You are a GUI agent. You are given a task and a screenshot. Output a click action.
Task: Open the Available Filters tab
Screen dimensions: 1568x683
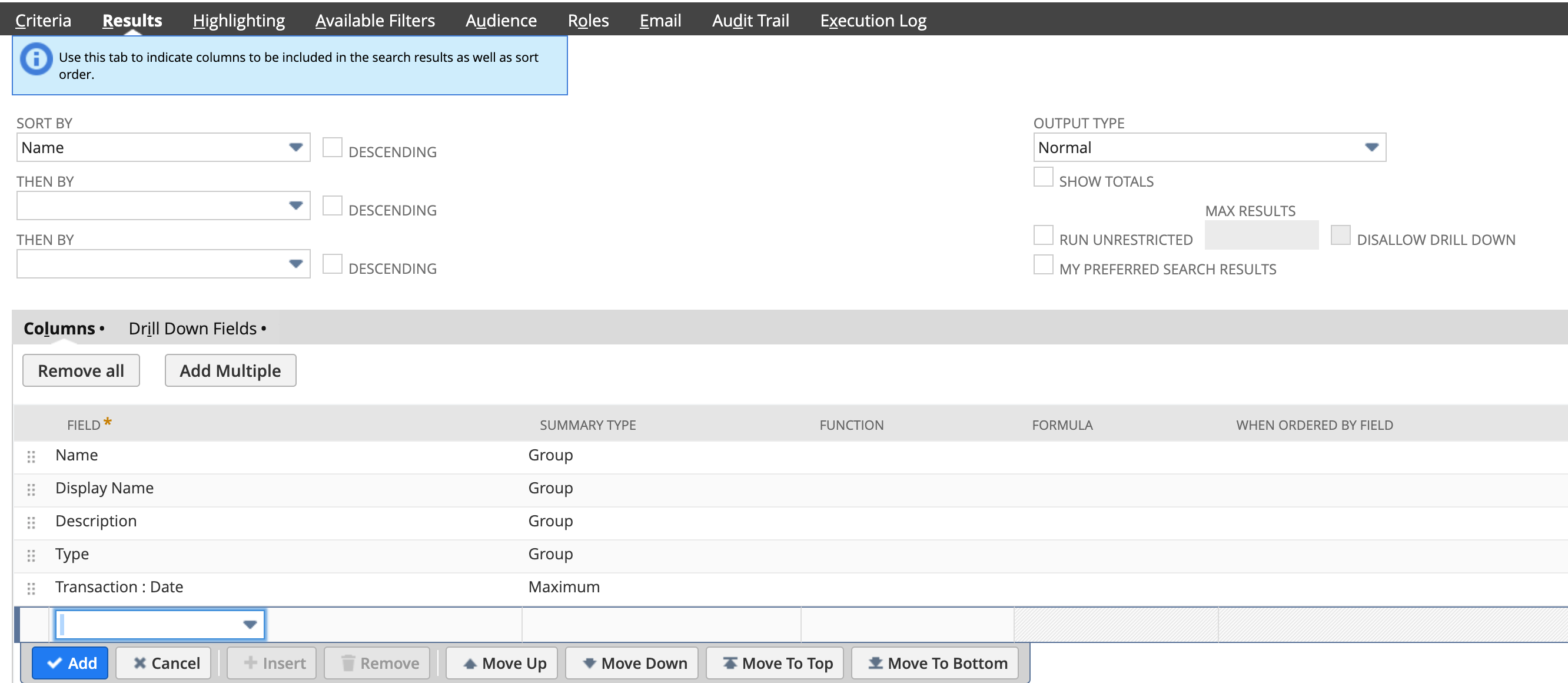point(375,20)
